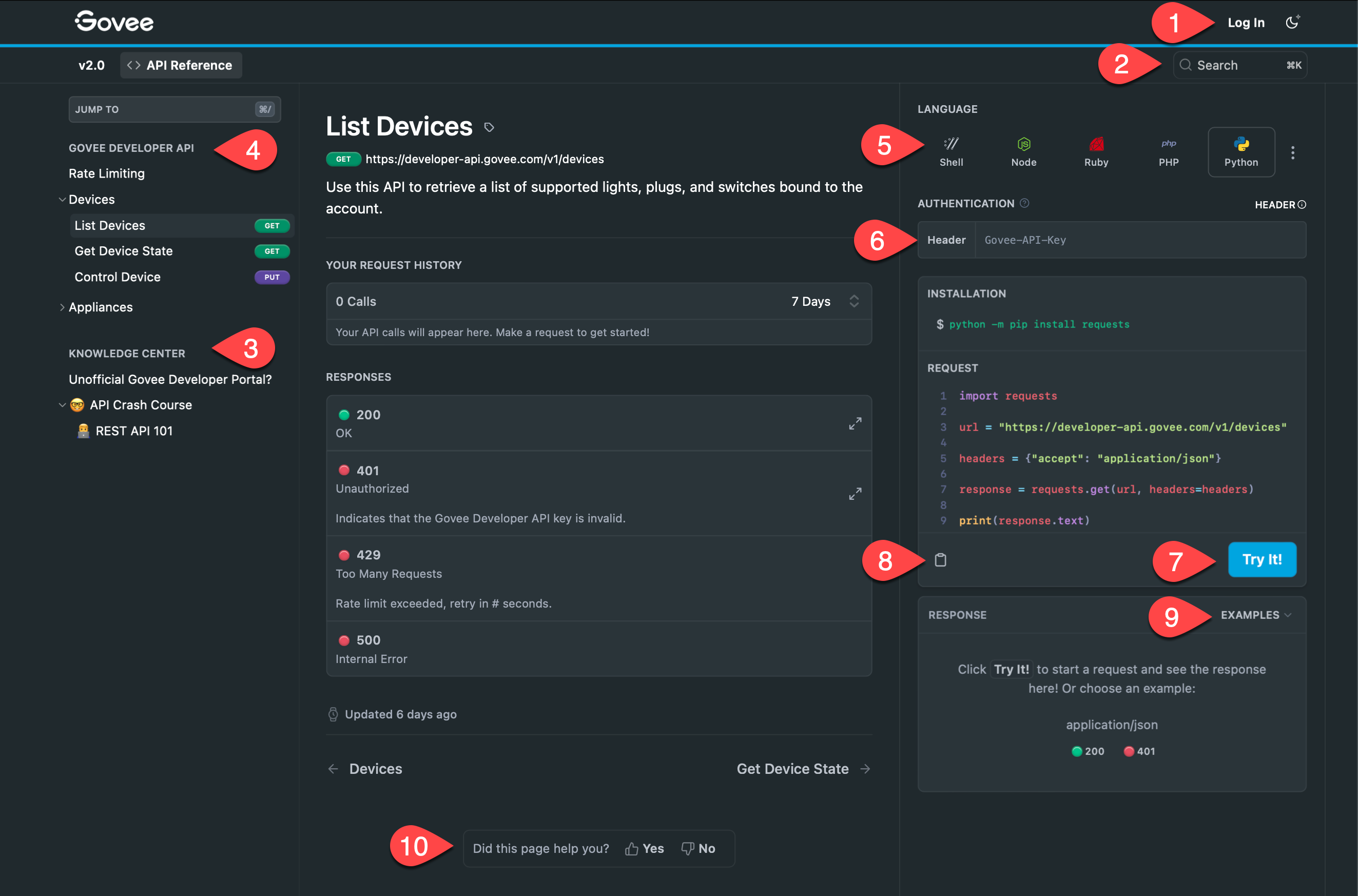Open Get Device State sidebar item
Screen dimensions: 1358x896
click(x=124, y=251)
